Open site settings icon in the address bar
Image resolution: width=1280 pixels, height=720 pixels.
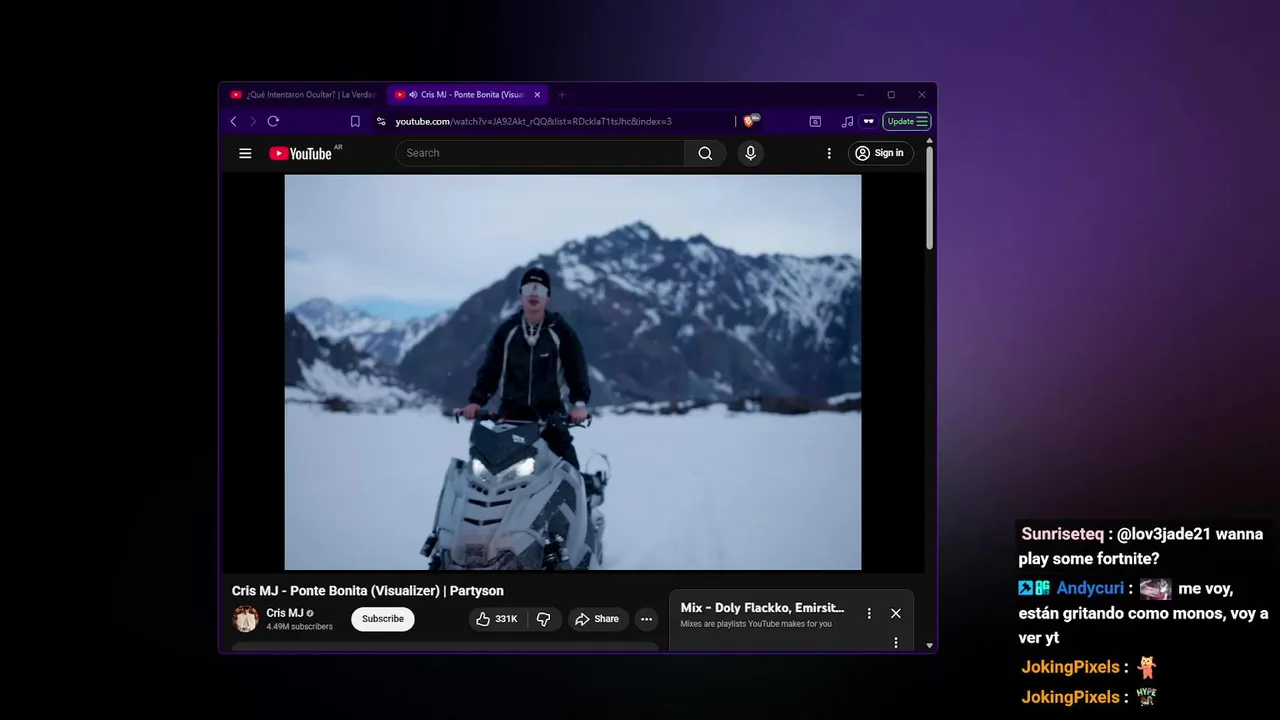pos(381,121)
